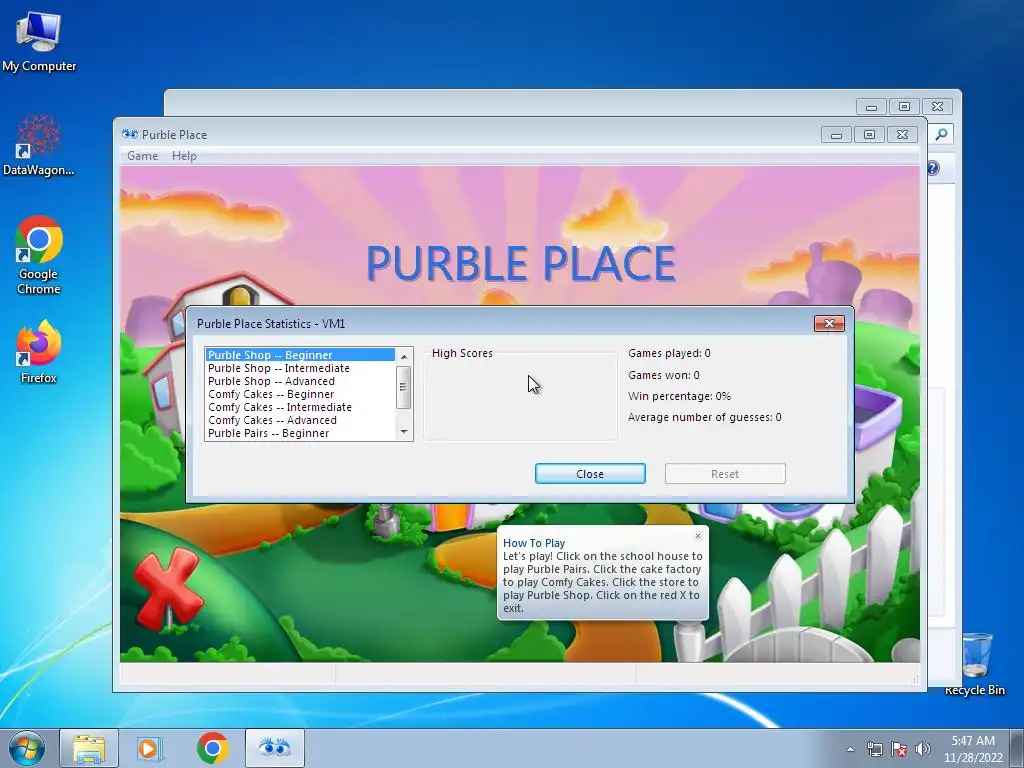The image size is (1024, 768).
Task: Select Purble Shop -- Advanced entry
Action: [x=300, y=381]
